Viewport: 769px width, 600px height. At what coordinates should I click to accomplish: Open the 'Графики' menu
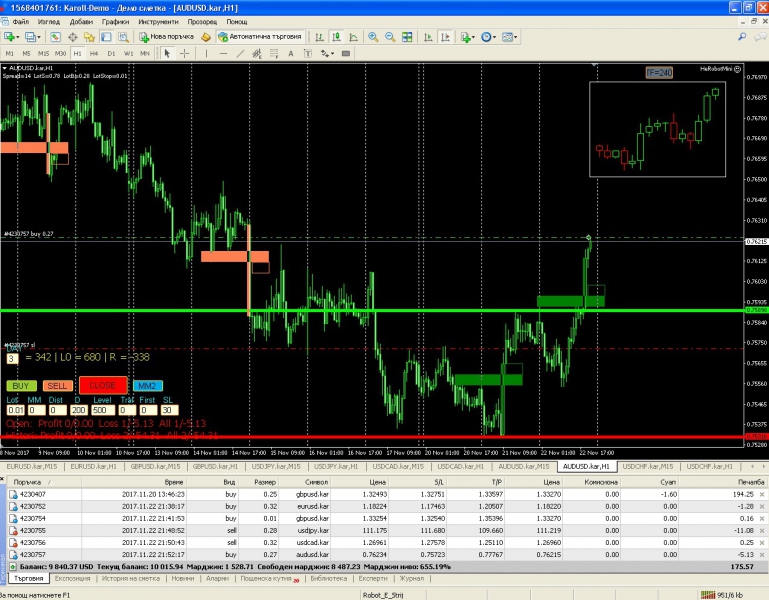115,22
